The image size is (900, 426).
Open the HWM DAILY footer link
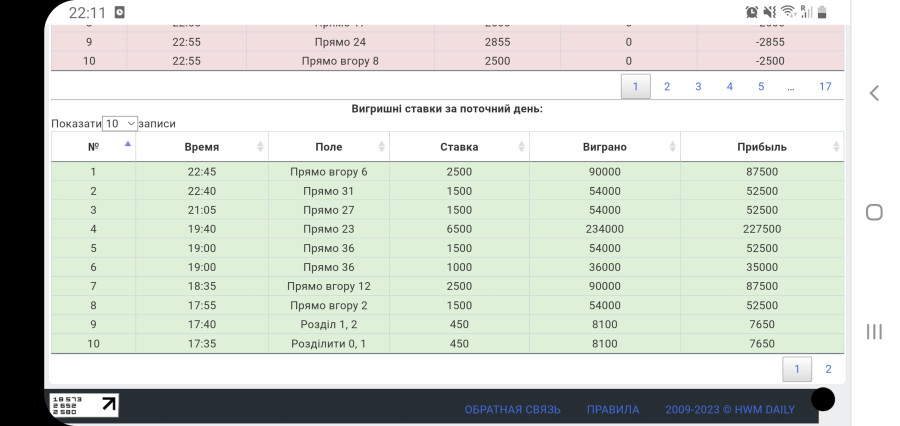(730, 409)
